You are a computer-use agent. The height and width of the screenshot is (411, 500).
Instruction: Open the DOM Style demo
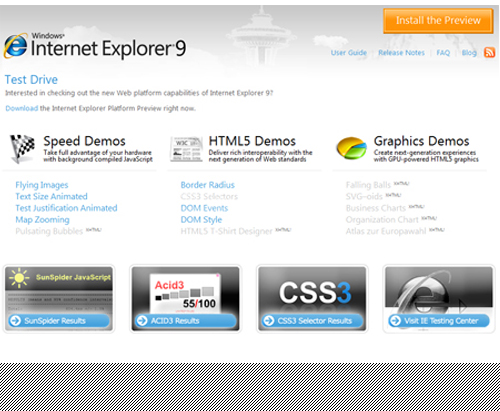click(x=201, y=220)
